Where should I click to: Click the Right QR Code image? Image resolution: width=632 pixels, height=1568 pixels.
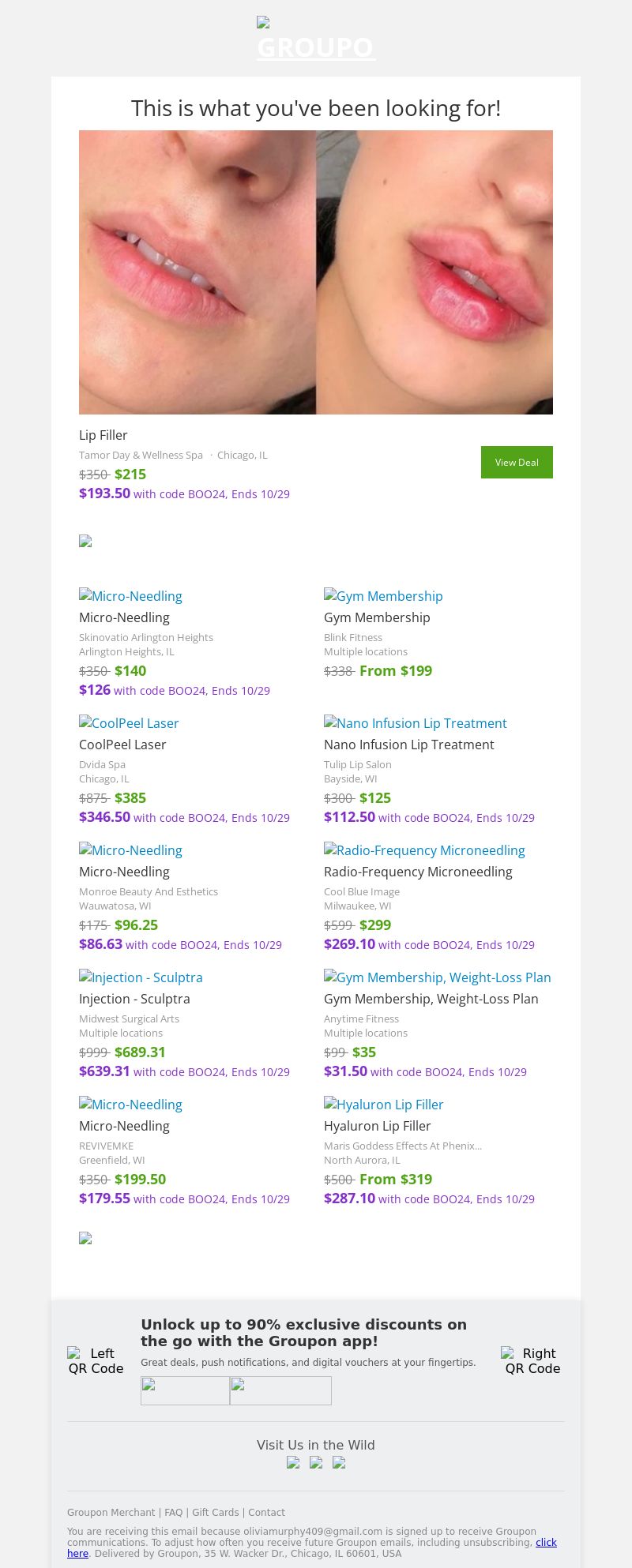(x=532, y=1361)
